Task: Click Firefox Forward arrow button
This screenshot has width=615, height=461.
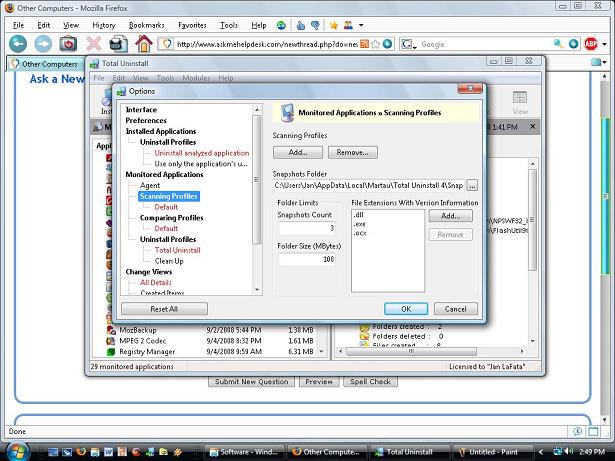Action: coord(43,44)
